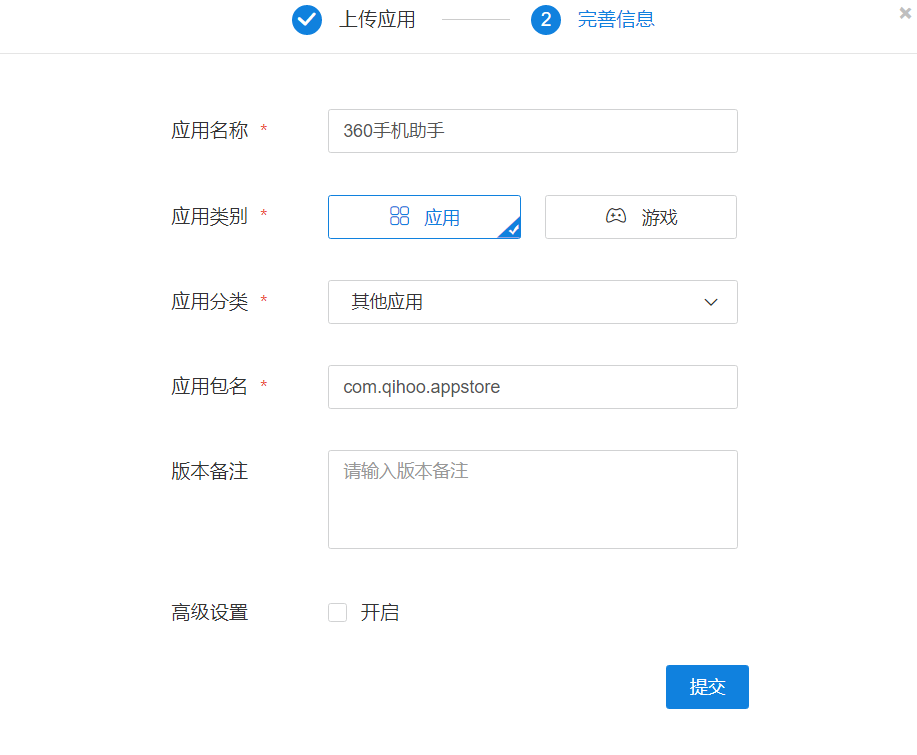
Task: Open the 应用分类 dropdown showing 其他应用
Action: coord(533,302)
